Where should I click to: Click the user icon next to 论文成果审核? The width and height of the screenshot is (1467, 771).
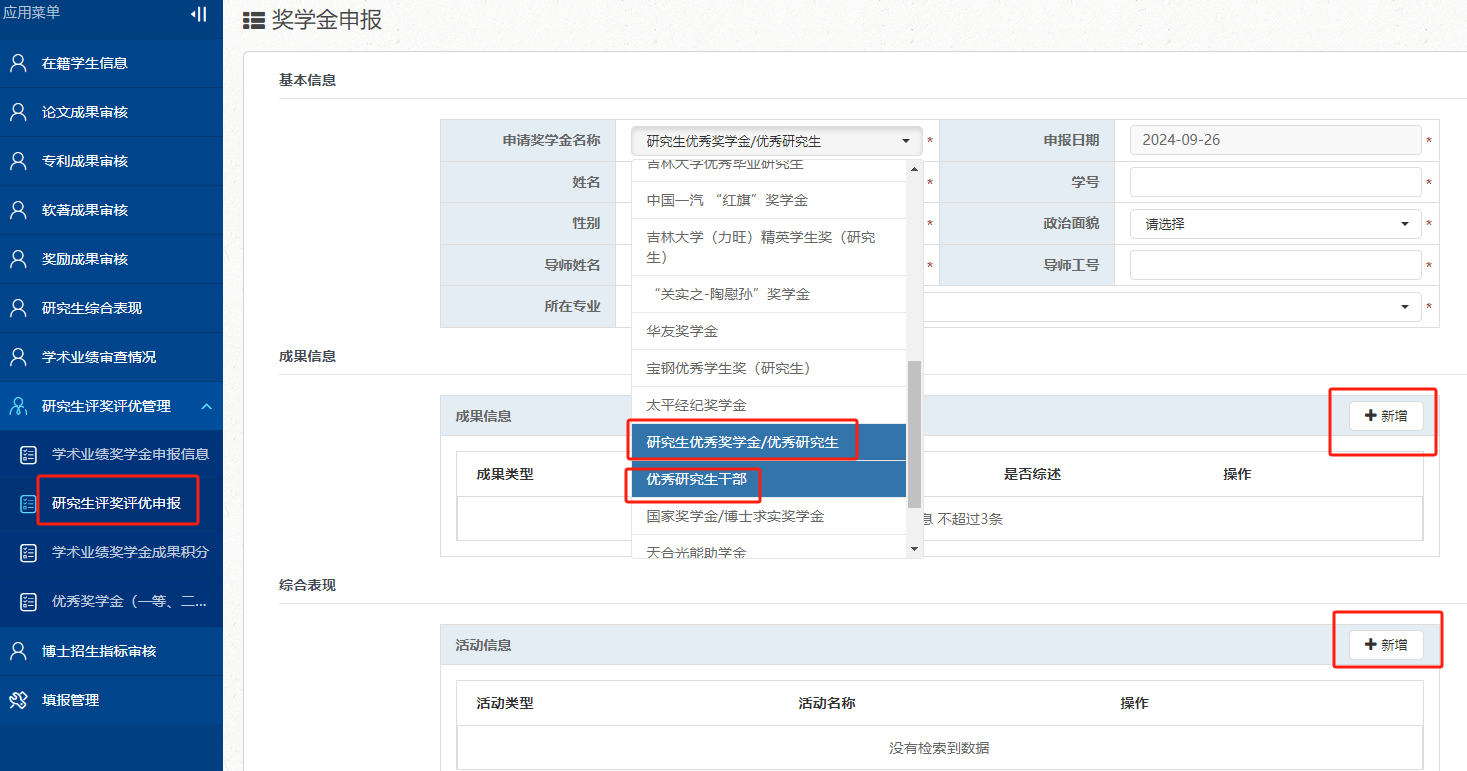(x=18, y=112)
